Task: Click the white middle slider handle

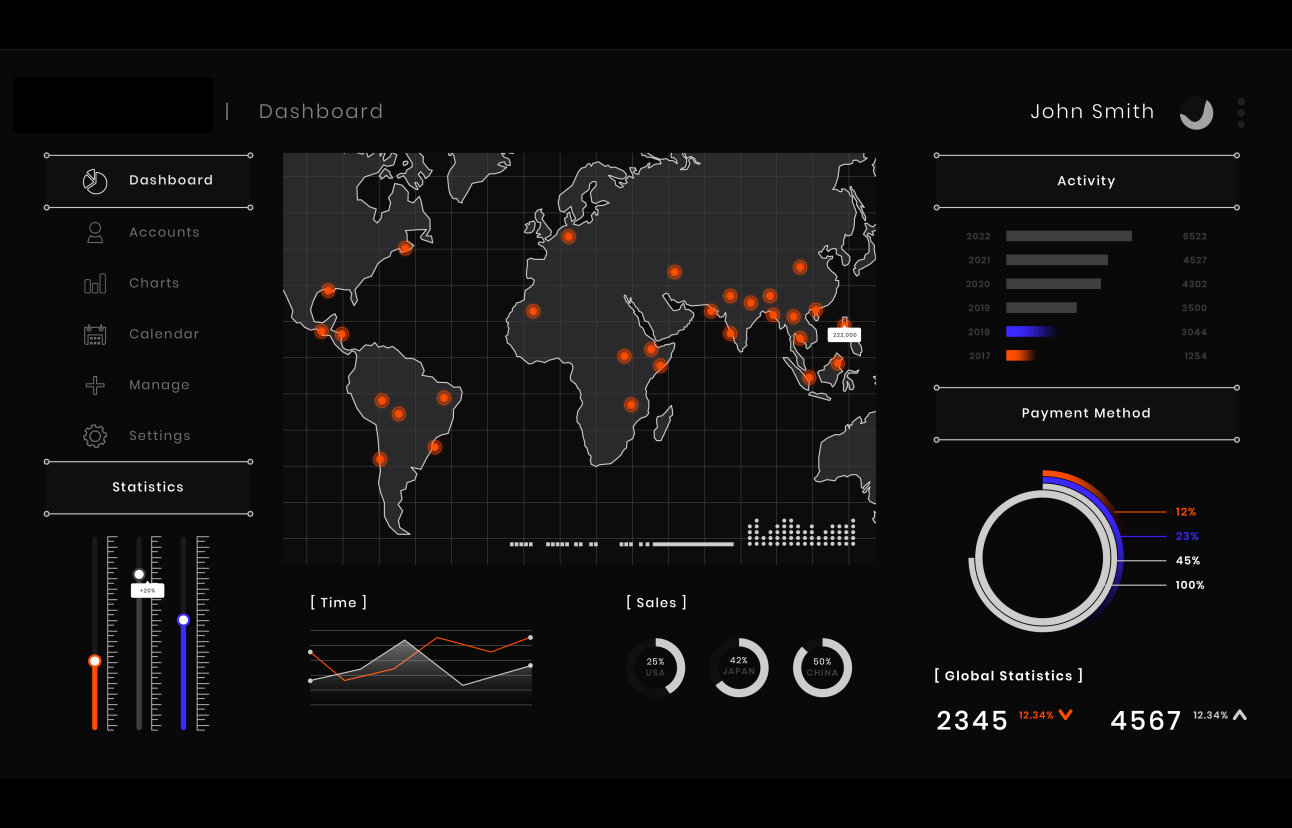Action: point(139,574)
